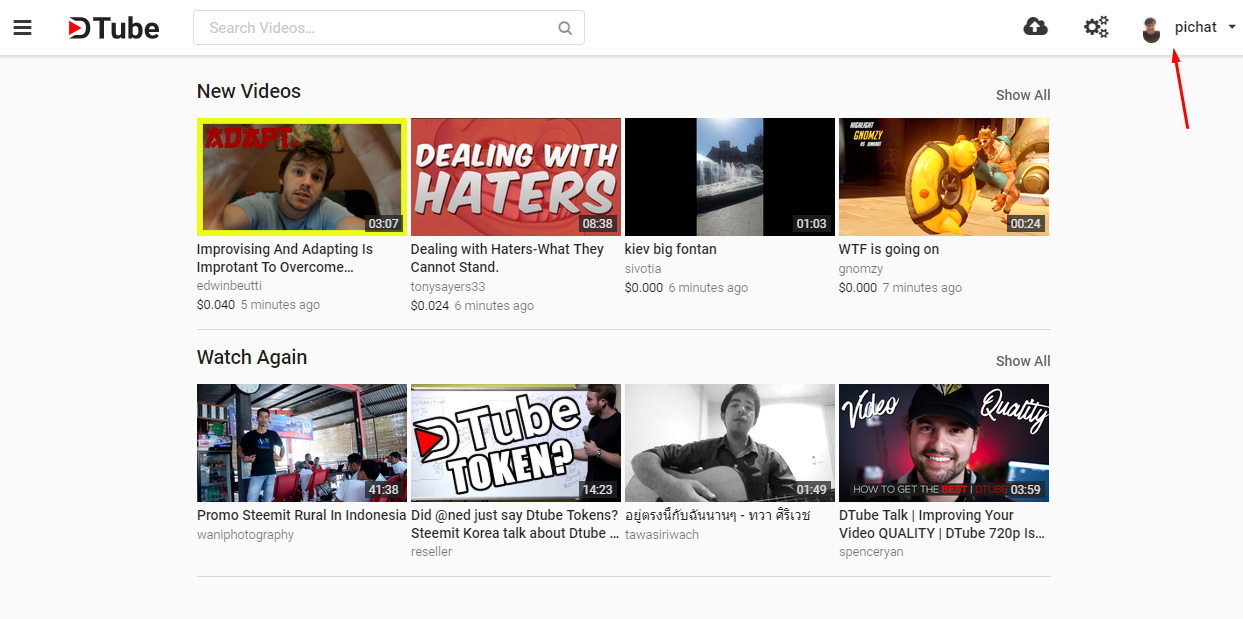Click the $0.024 payout value

pyautogui.click(x=430, y=306)
